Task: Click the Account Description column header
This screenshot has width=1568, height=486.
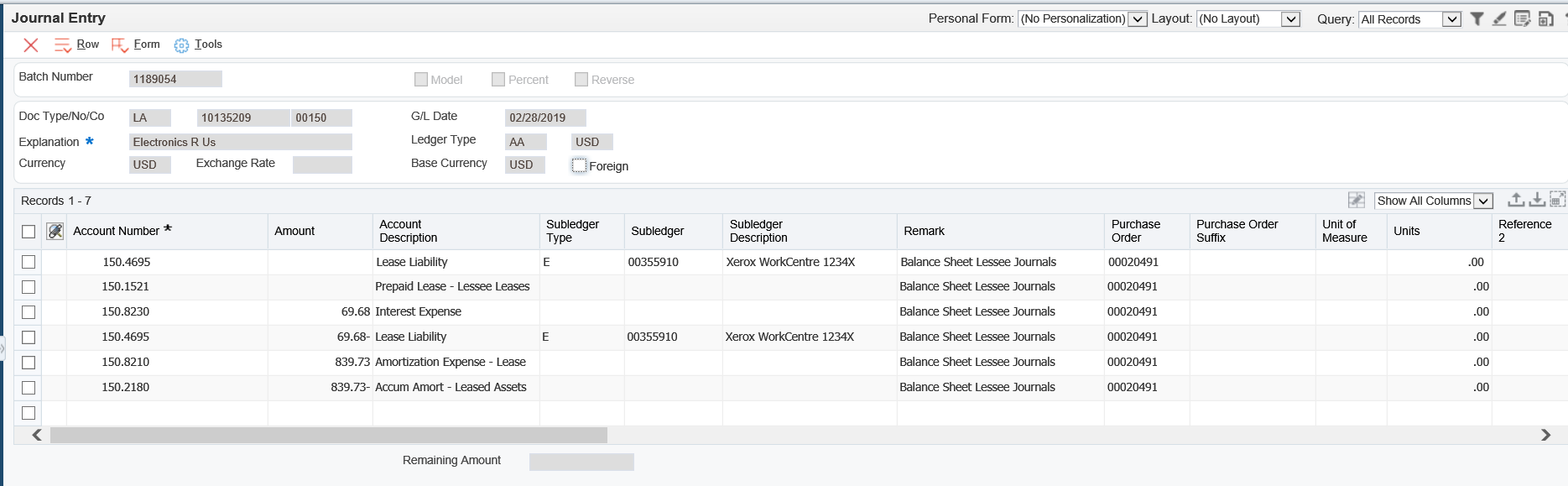Action: click(456, 231)
